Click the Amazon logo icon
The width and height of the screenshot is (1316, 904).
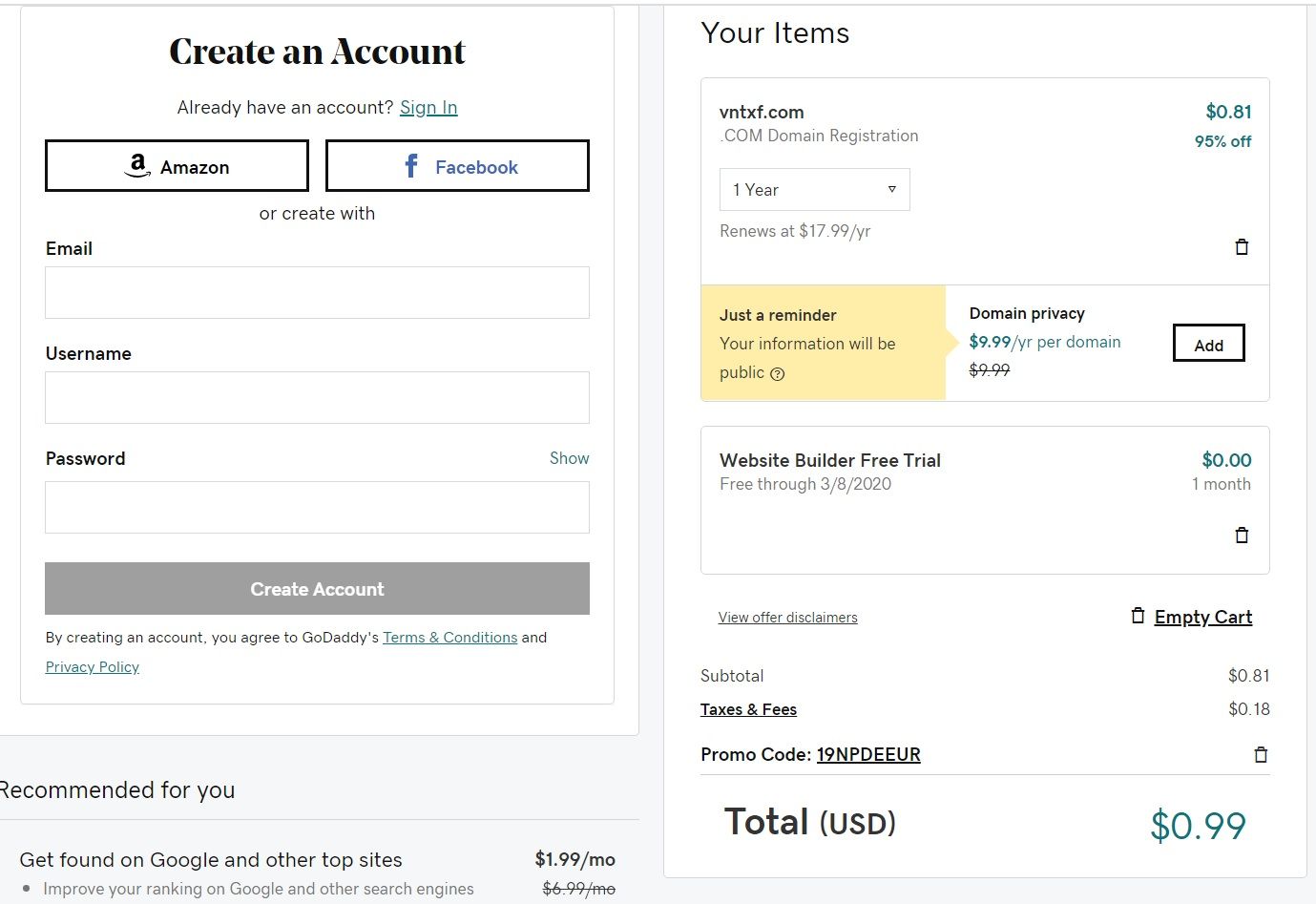(x=138, y=166)
